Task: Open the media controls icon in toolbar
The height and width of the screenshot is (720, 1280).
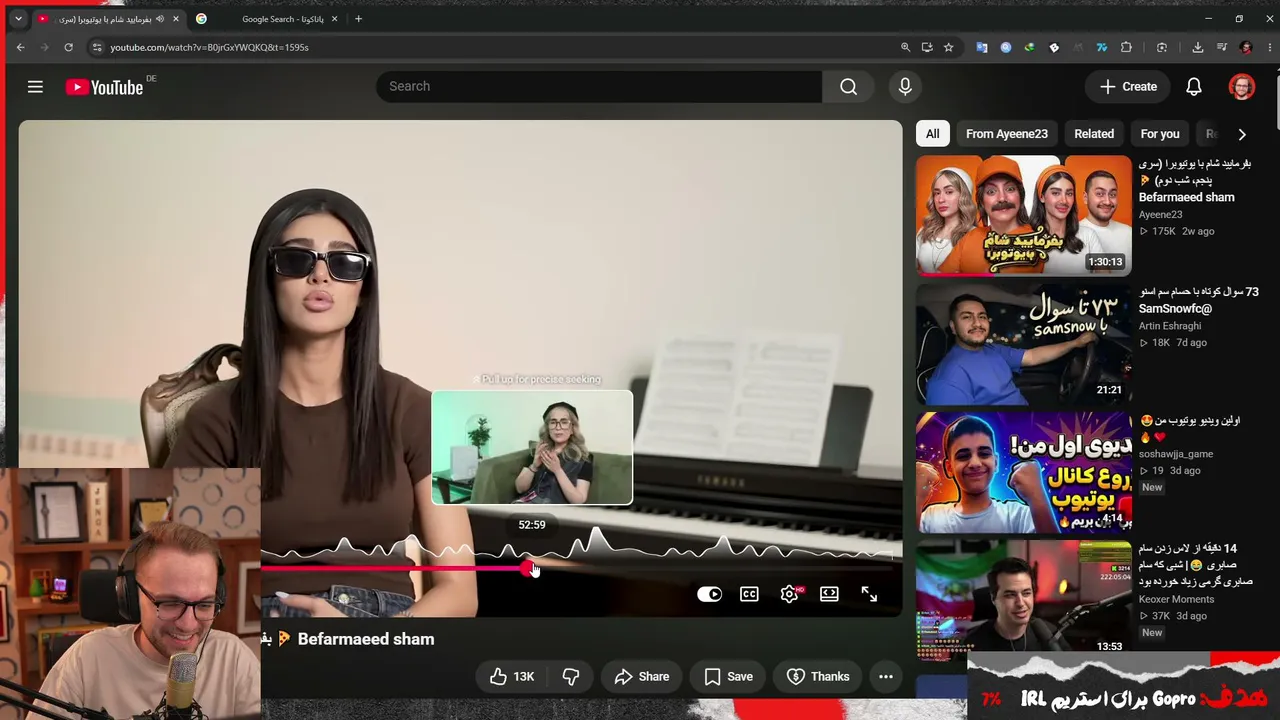Action: (x=1222, y=47)
